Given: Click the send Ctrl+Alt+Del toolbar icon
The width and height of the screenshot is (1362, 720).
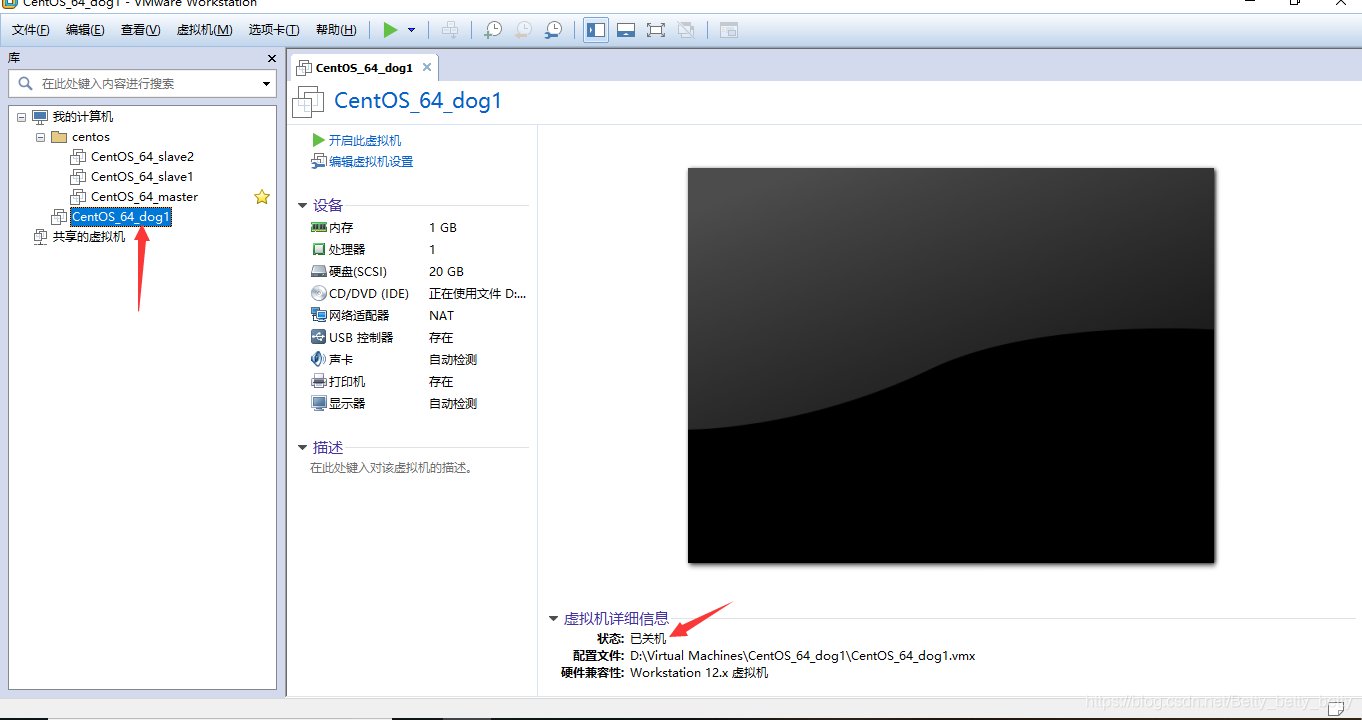Looking at the screenshot, I should (x=450, y=30).
